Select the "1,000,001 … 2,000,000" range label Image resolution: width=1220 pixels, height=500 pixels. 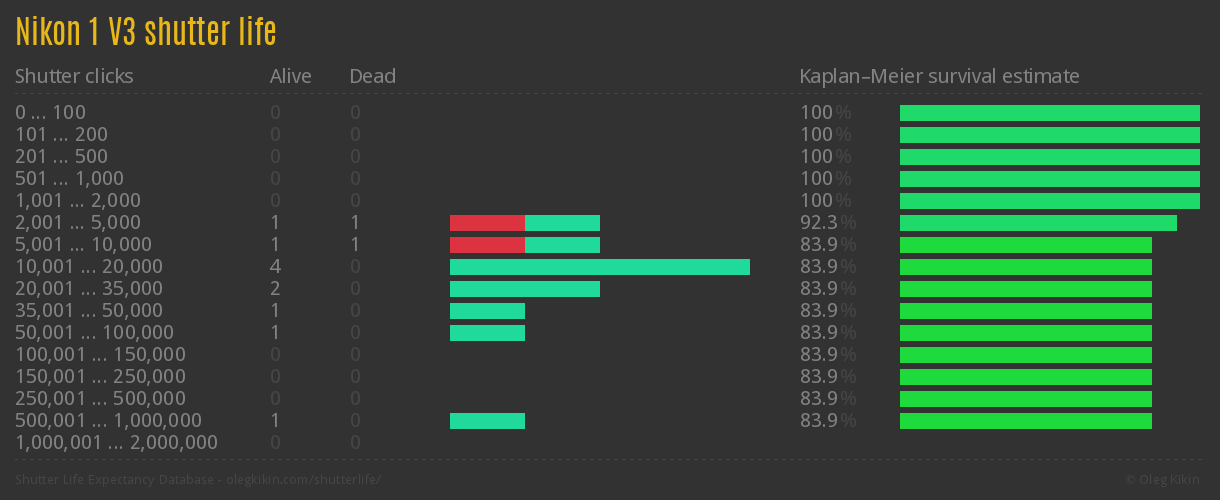pos(116,443)
